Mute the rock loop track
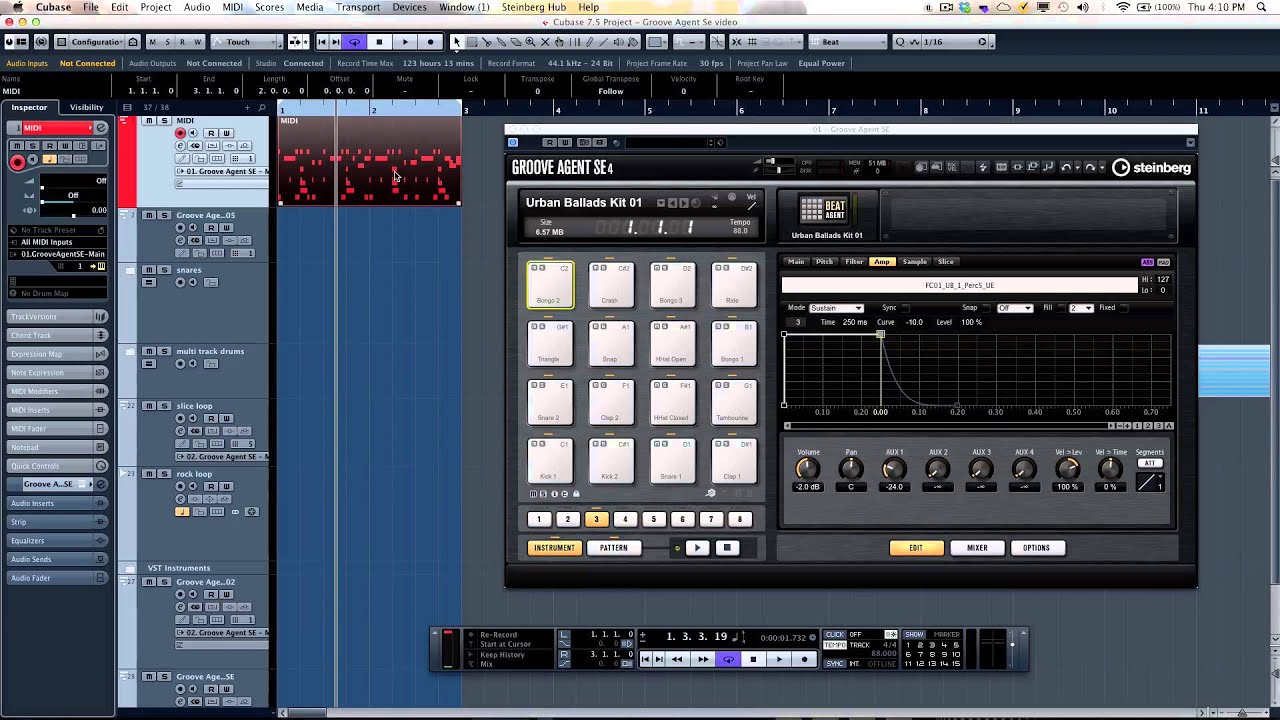 click(149, 475)
